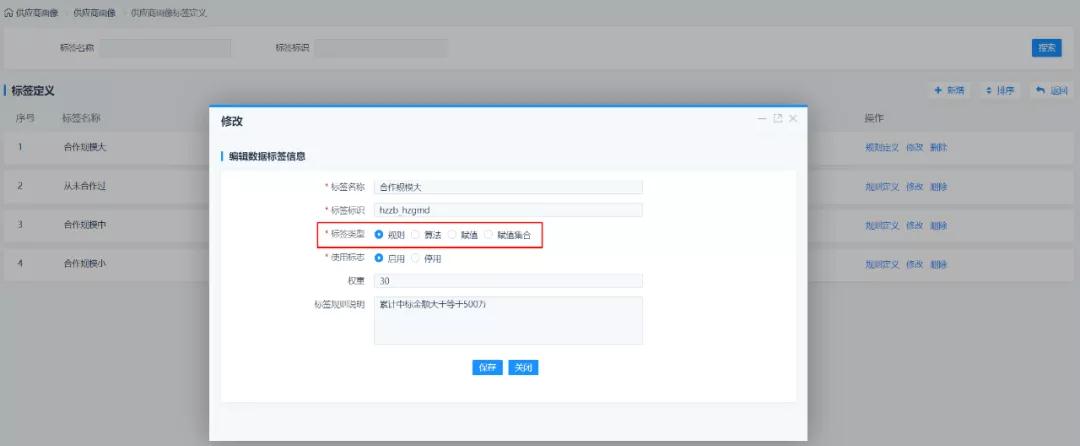Viewport: 1080px width, 446px height.
Task: Open 规则定义 for row 4 合作规模小
Action: [x=882, y=264]
